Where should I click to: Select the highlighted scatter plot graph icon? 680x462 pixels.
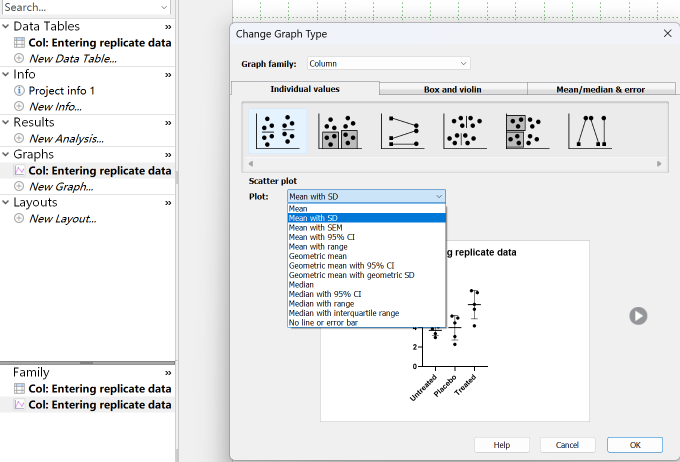275,131
